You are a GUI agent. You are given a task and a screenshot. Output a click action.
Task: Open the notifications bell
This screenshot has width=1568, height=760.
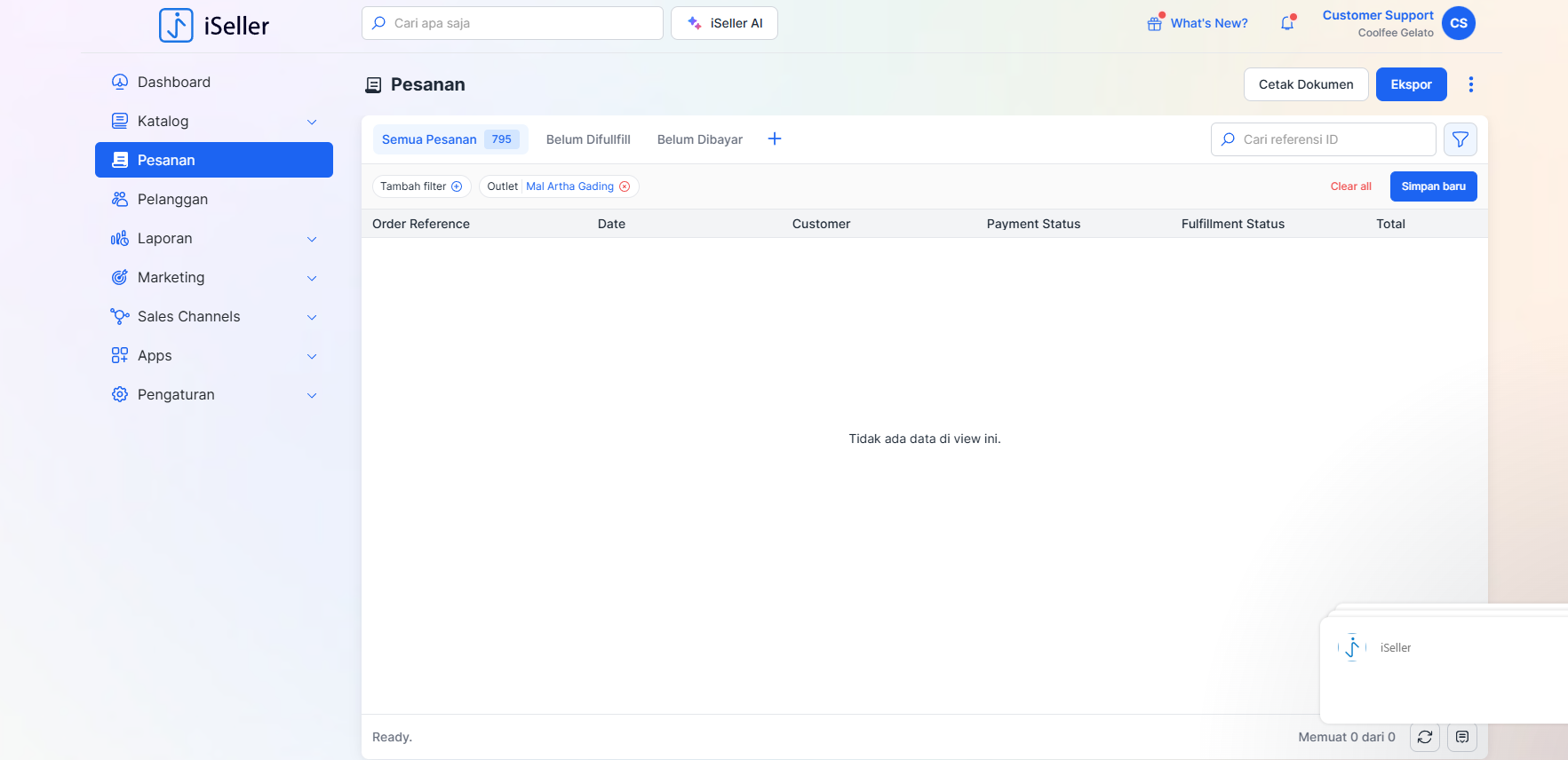pyautogui.click(x=1287, y=24)
